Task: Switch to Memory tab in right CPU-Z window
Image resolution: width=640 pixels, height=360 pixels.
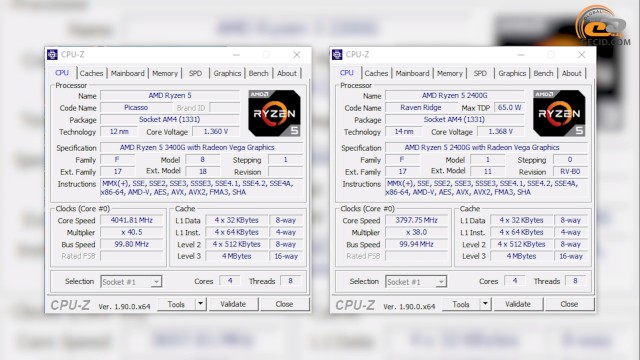Action: (x=450, y=73)
